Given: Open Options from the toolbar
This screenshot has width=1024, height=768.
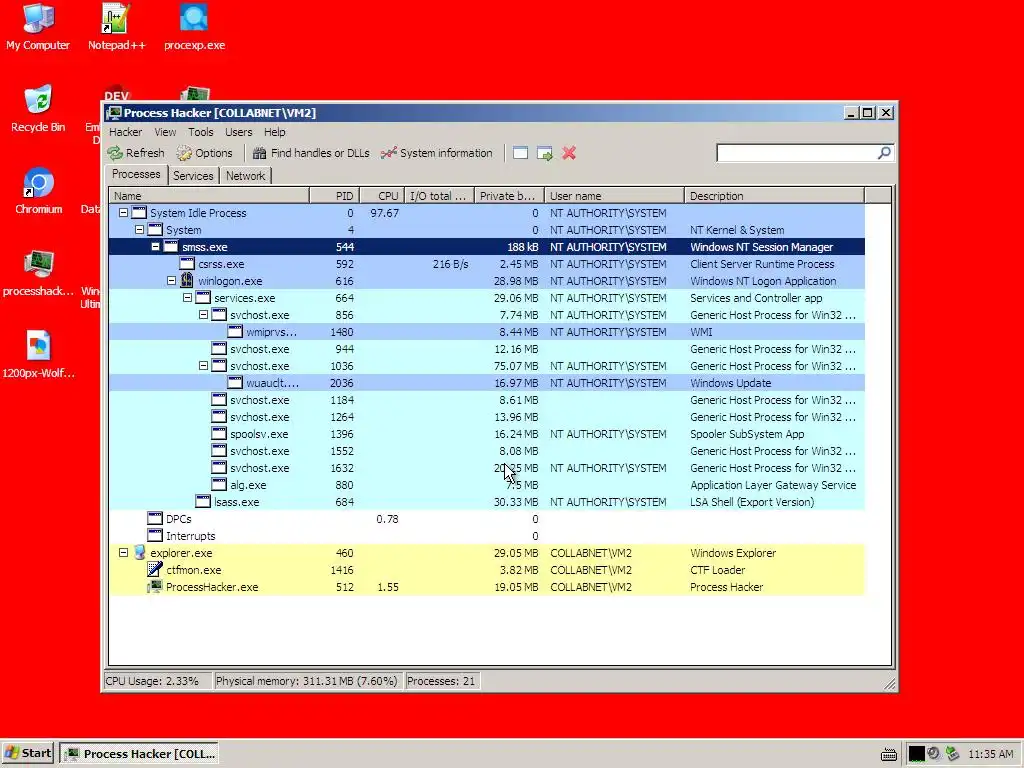Looking at the screenshot, I should point(204,153).
